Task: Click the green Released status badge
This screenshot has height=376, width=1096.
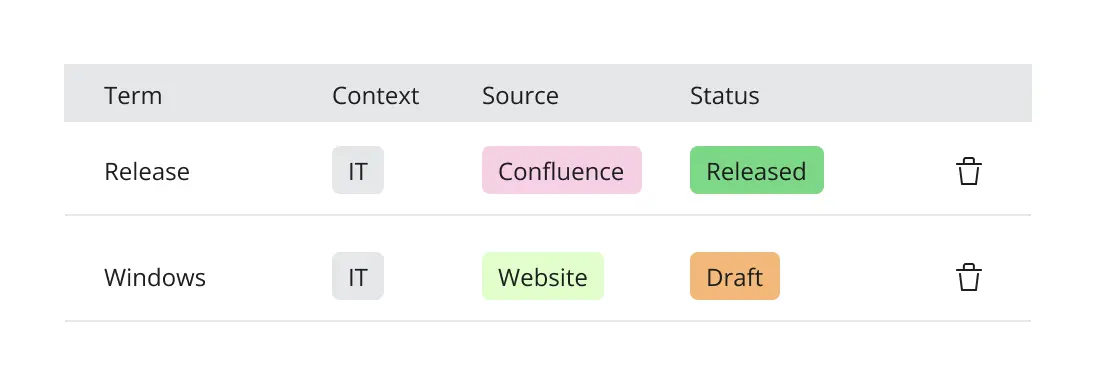Action: pyautogui.click(x=756, y=170)
